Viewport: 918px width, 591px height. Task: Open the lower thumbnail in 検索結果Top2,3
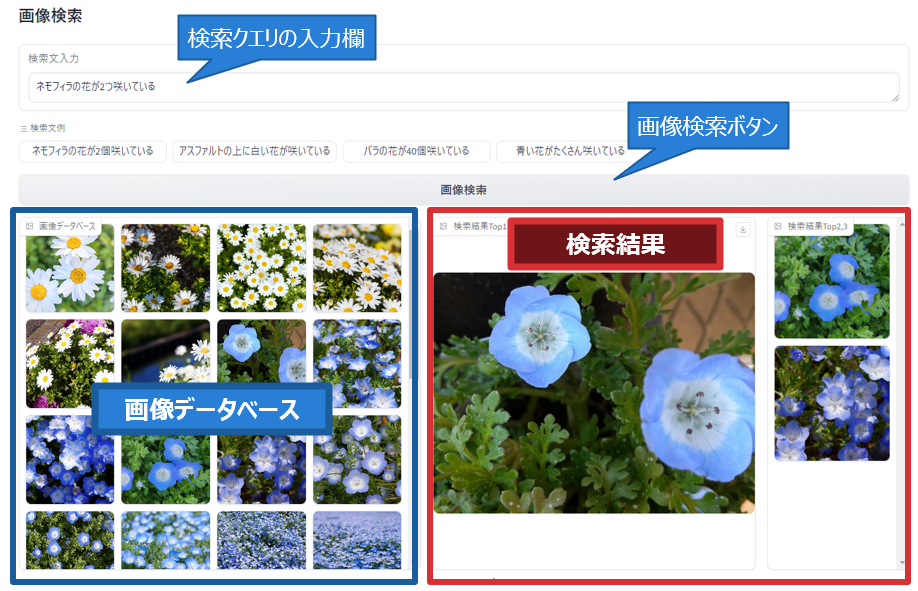click(x=831, y=402)
